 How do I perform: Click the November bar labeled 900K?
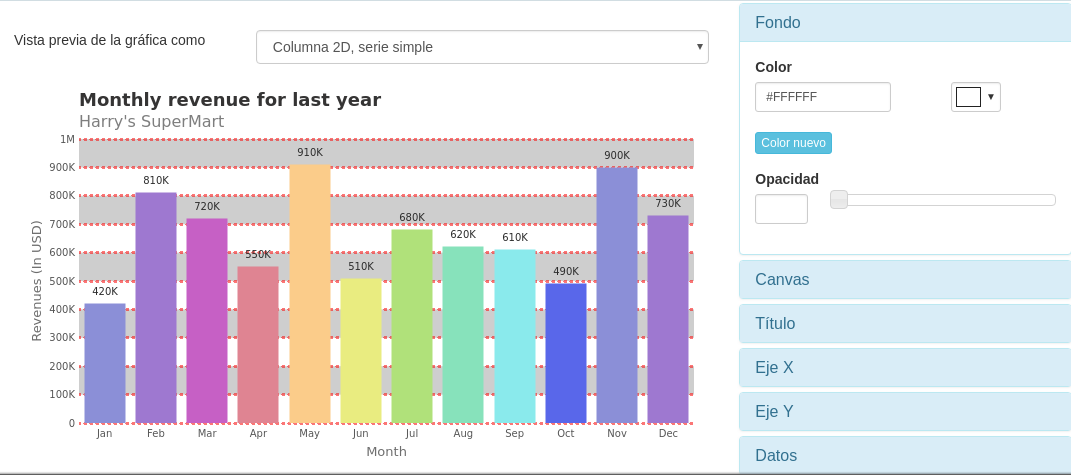(x=617, y=295)
